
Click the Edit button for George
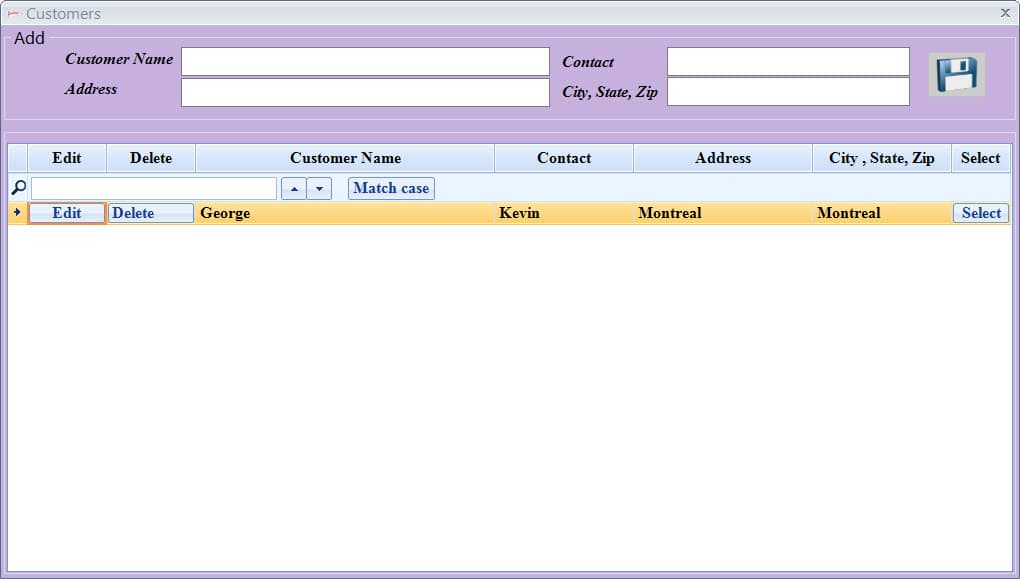67,213
